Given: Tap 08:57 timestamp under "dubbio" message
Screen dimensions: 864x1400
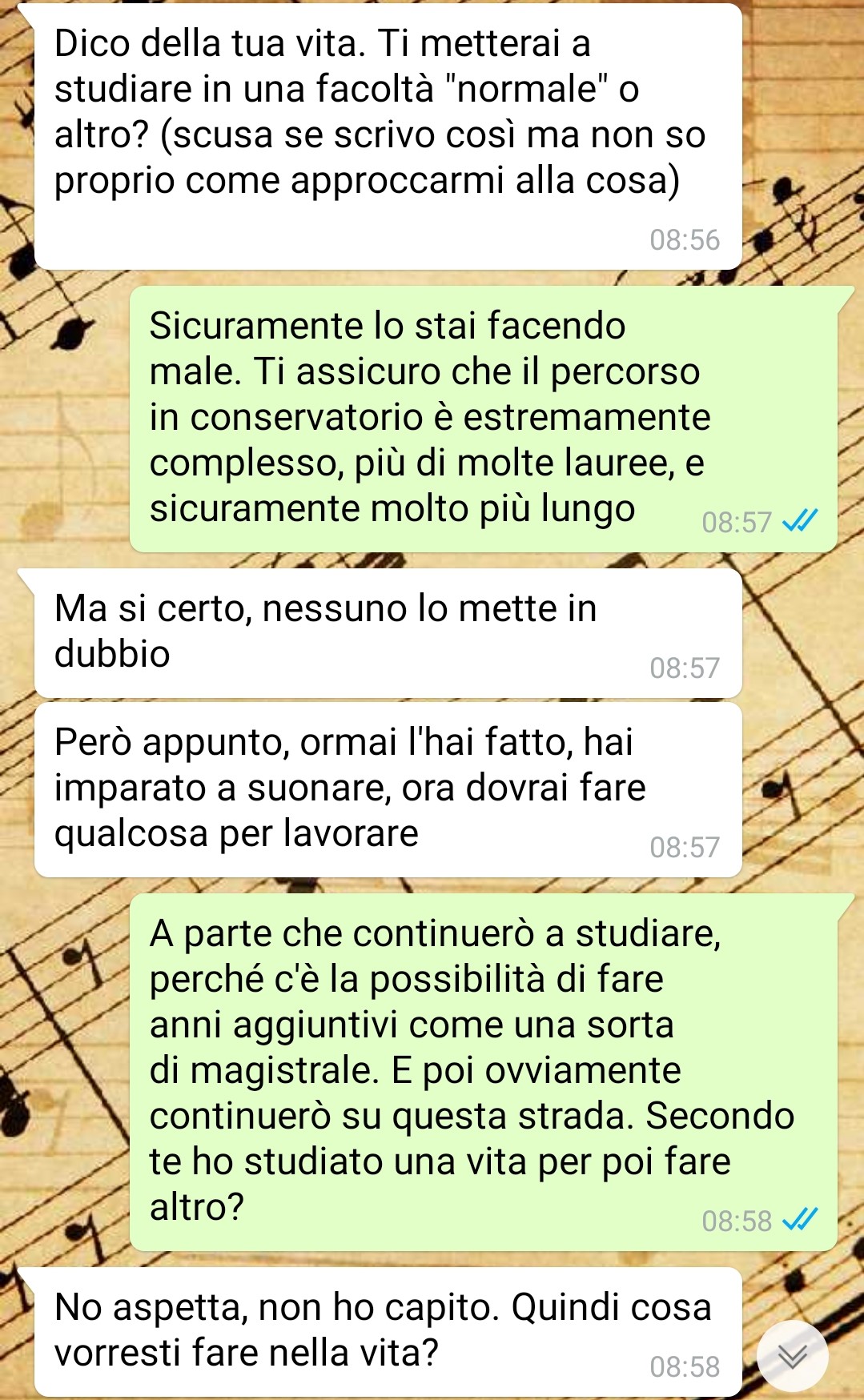Looking at the screenshot, I should (685, 668).
